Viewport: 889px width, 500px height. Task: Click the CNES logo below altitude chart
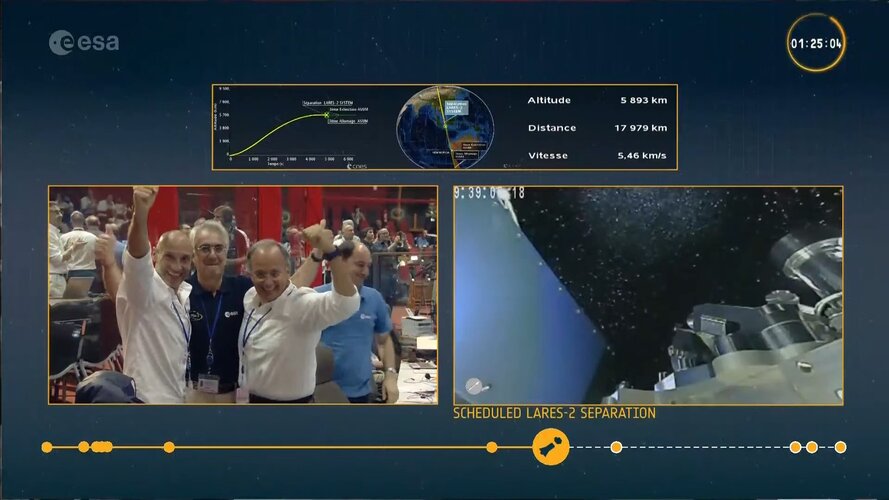(x=357, y=166)
